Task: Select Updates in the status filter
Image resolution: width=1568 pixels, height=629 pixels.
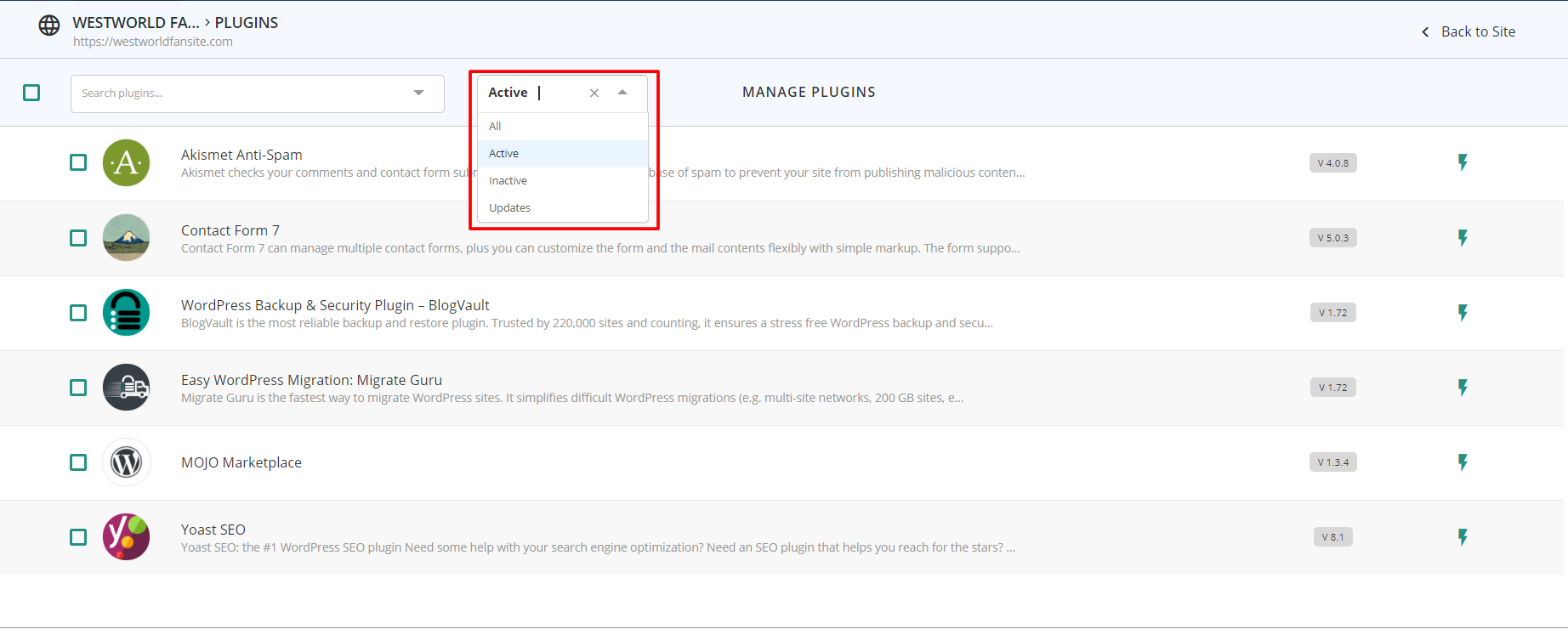Action: [x=563, y=207]
